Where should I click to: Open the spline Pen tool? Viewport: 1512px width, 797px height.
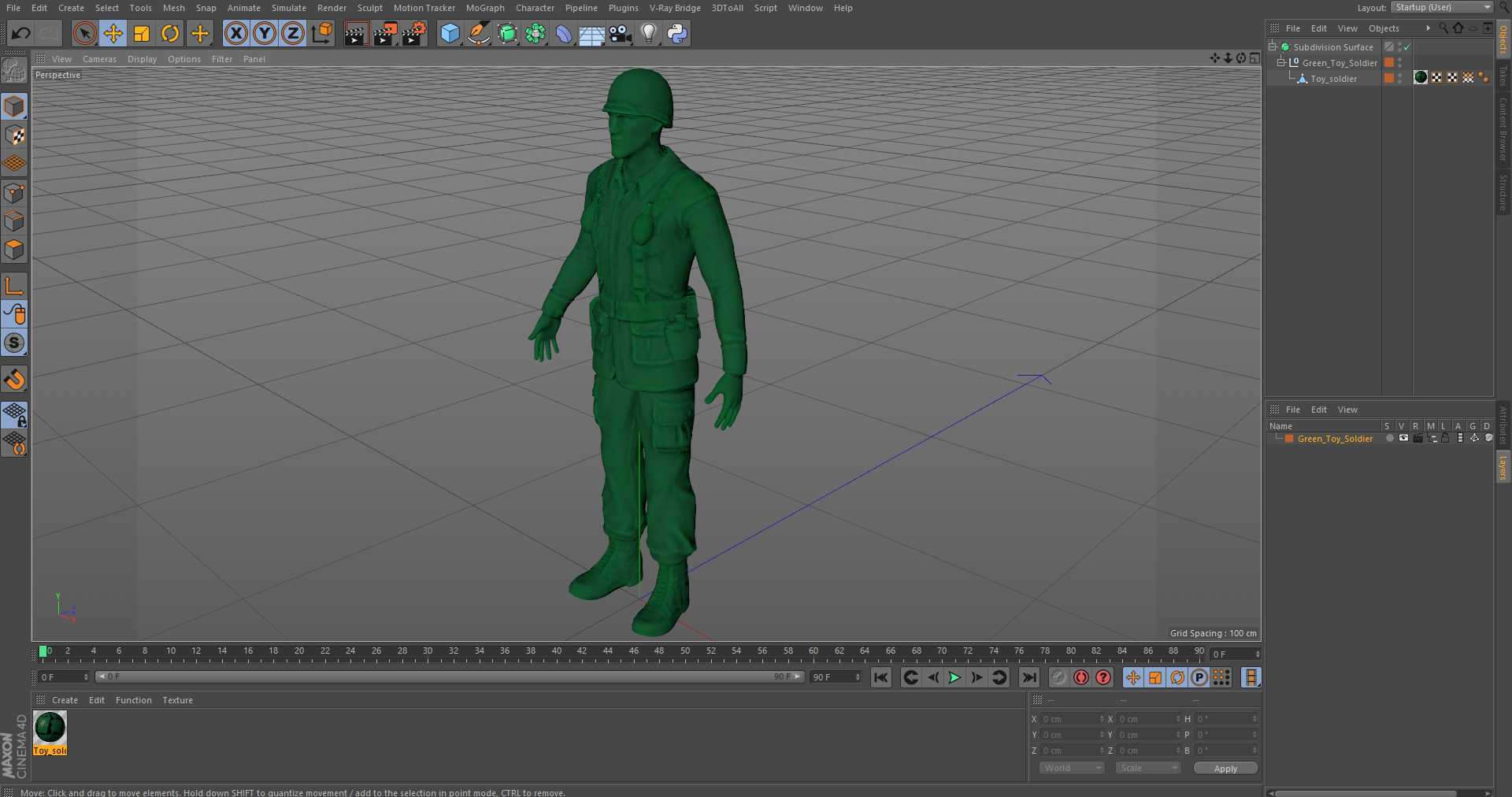tap(478, 33)
